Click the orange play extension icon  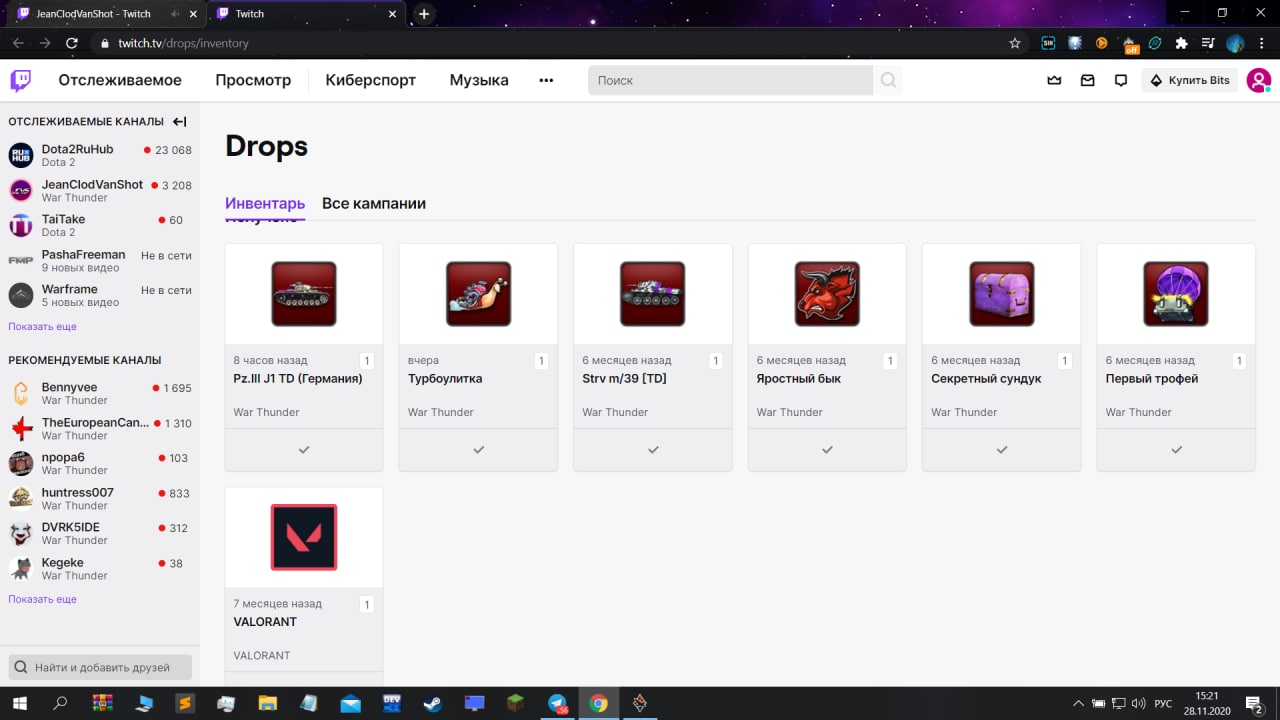pos(1101,43)
